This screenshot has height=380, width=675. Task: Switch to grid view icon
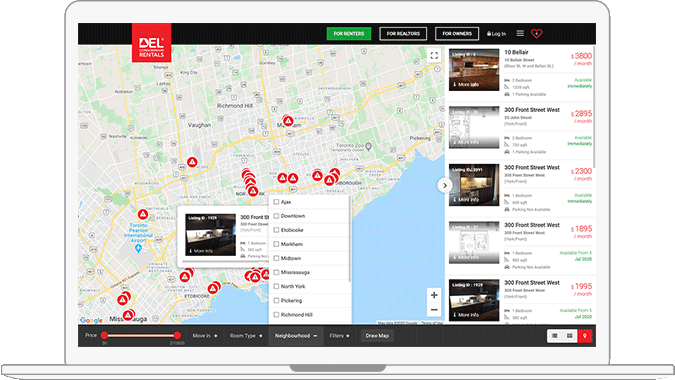[x=570, y=336]
